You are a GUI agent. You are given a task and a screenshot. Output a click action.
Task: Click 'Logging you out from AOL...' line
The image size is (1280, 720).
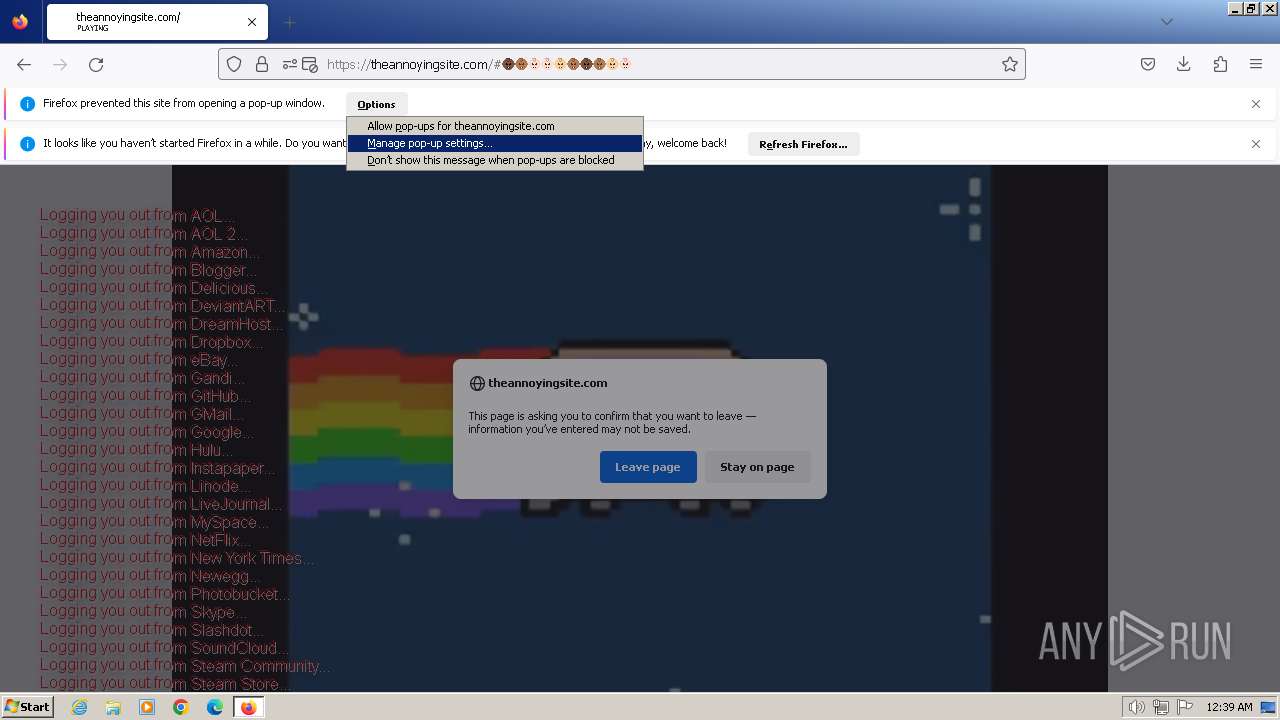coord(137,215)
